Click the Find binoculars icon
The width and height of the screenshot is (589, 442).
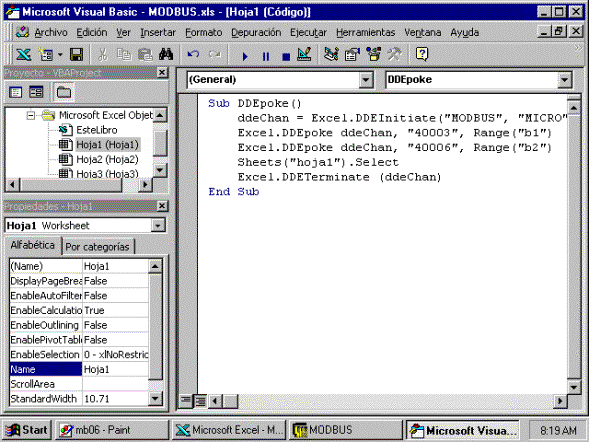coord(166,55)
